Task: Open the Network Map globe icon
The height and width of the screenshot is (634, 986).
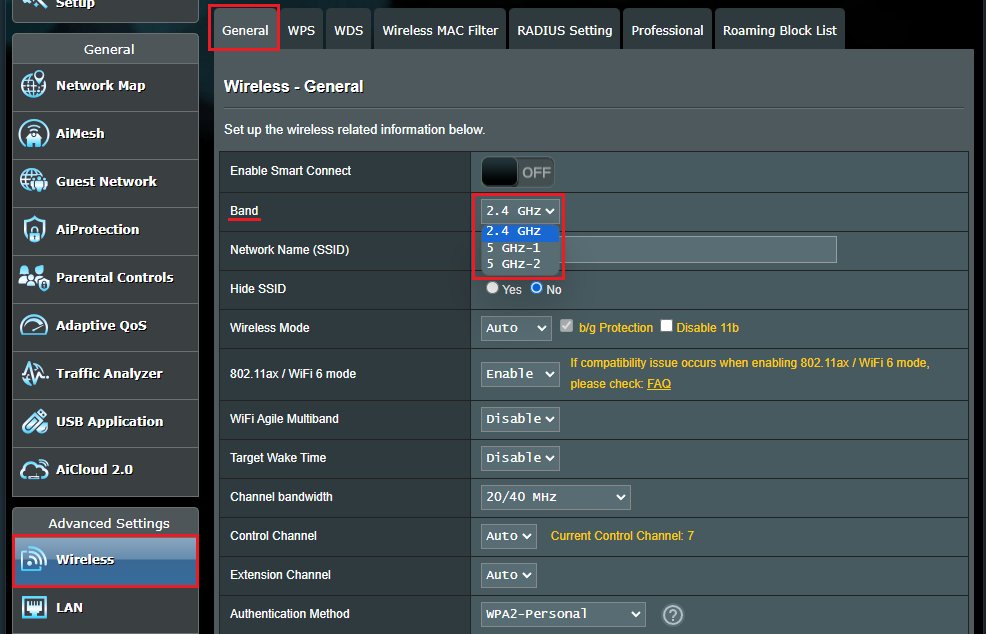Action: click(33, 85)
